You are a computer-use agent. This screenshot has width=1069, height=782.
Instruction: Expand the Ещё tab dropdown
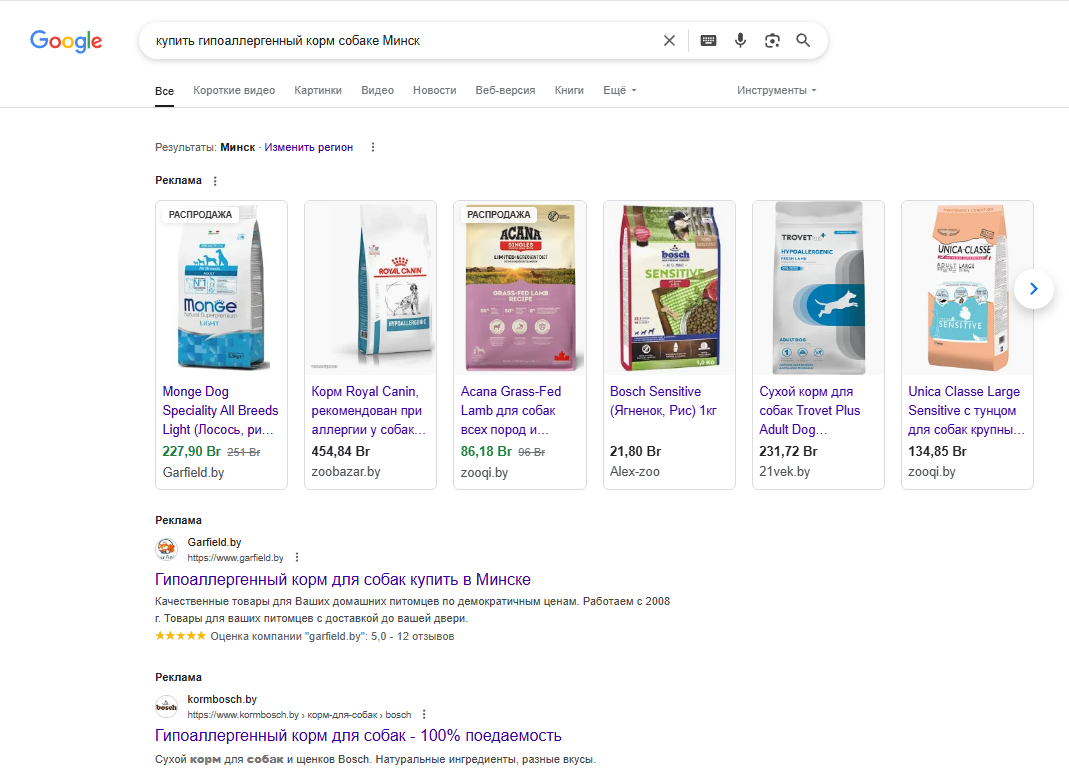coord(620,90)
